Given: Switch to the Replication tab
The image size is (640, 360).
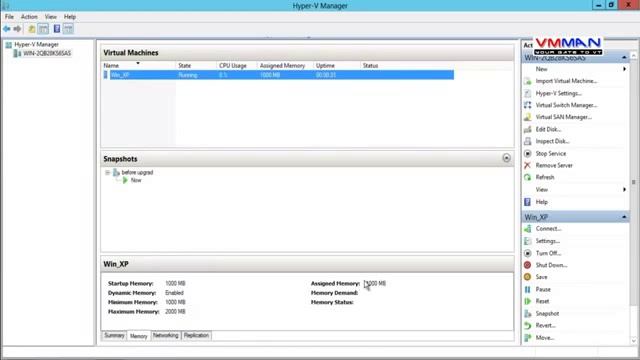Looking at the screenshot, I should 196,336.
